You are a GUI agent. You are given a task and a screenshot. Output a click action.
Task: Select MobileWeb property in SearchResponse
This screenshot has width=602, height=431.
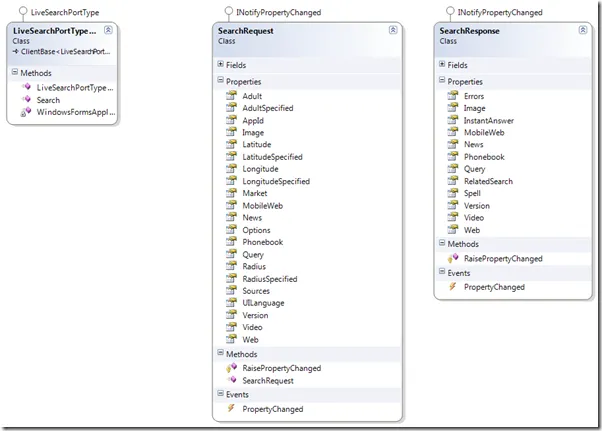484,133
